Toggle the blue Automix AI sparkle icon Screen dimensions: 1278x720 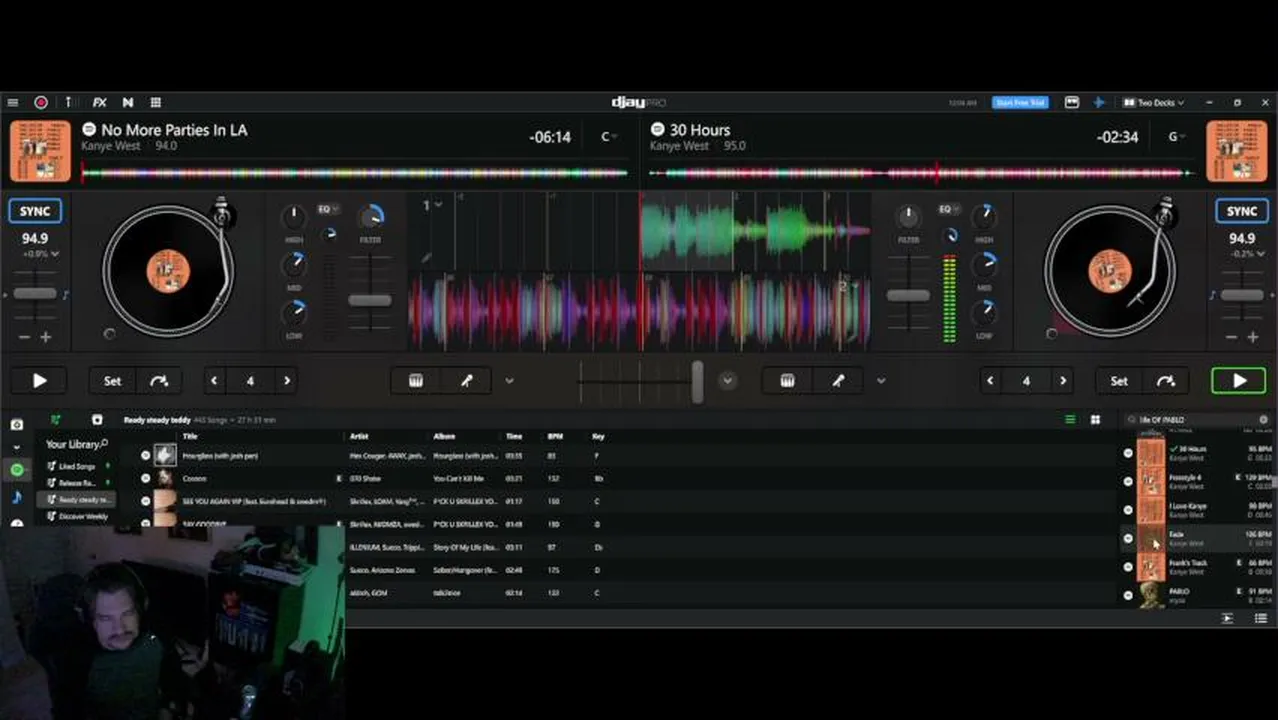1098,102
